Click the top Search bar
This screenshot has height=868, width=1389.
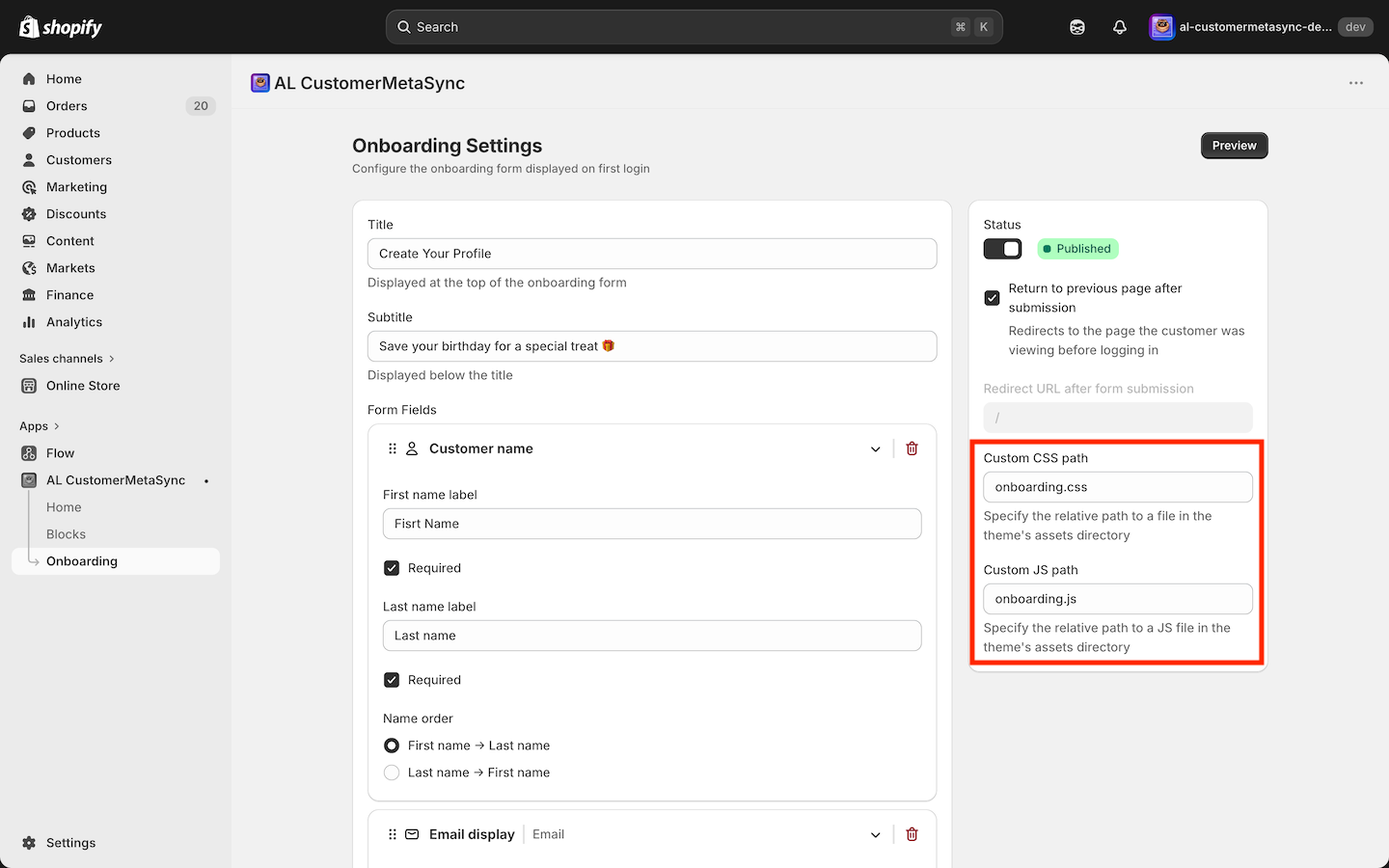(x=694, y=27)
